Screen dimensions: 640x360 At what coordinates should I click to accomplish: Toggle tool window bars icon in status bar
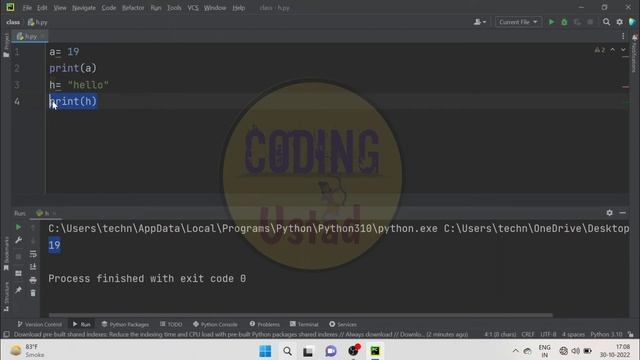coord(7,334)
